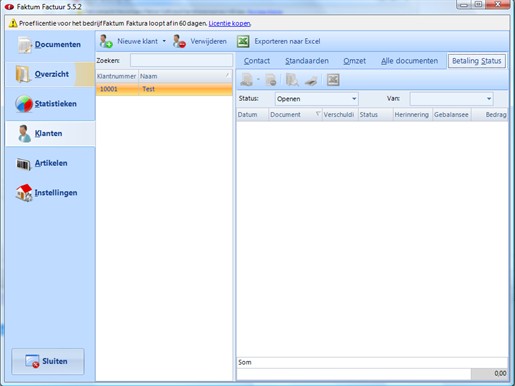Click the Som label row
The height and width of the screenshot is (386, 515).
click(x=372, y=362)
